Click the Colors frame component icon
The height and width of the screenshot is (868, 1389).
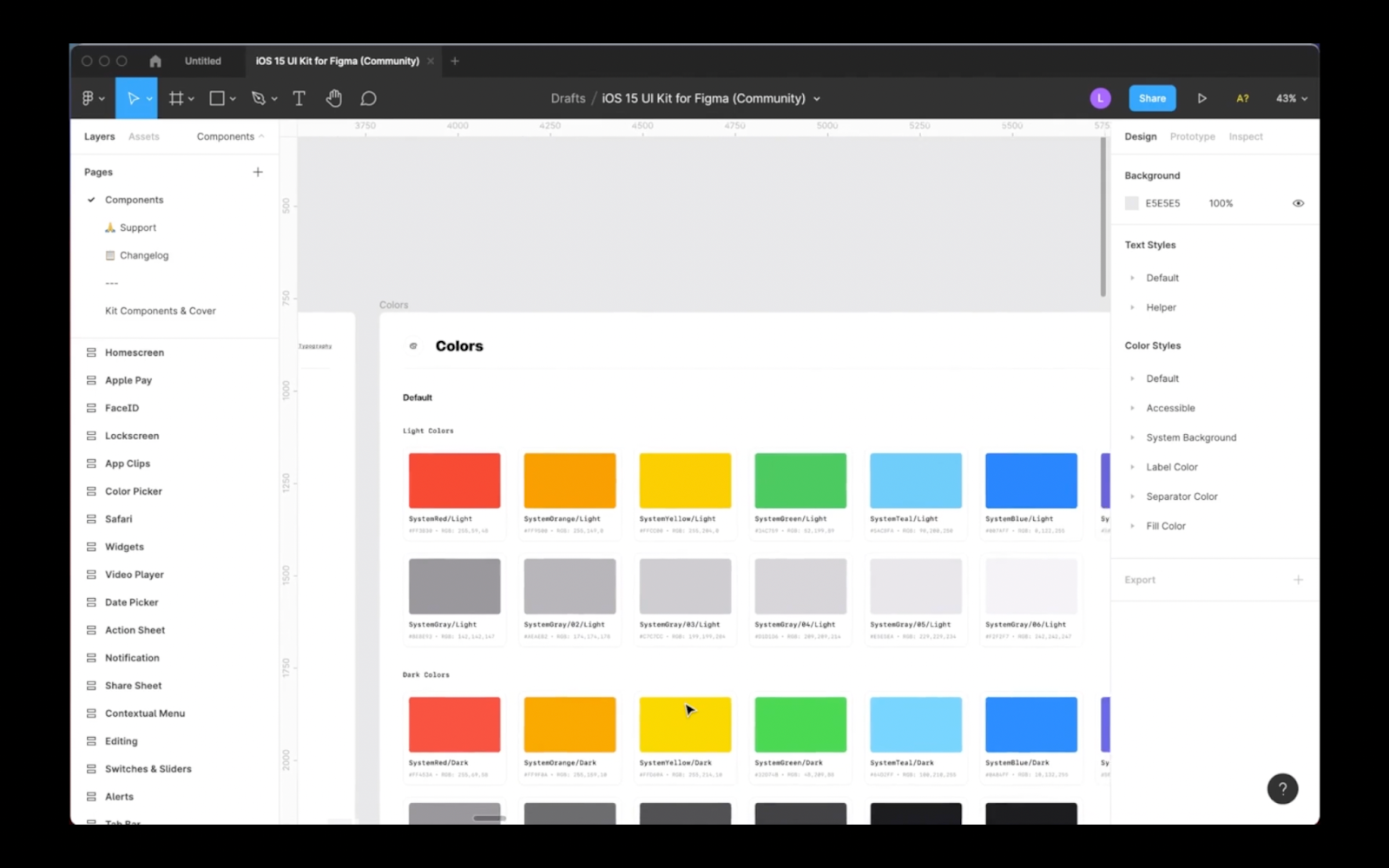click(x=413, y=345)
